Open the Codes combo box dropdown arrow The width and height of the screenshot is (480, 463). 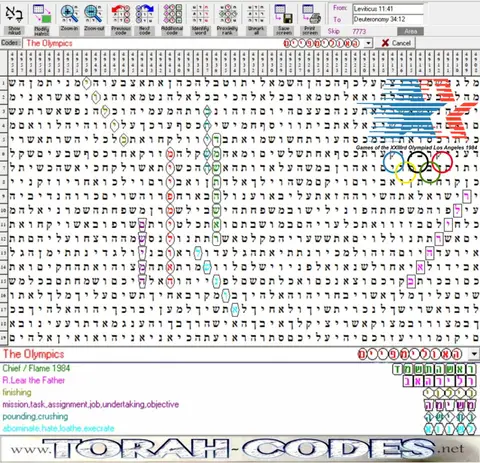point(368,43)
